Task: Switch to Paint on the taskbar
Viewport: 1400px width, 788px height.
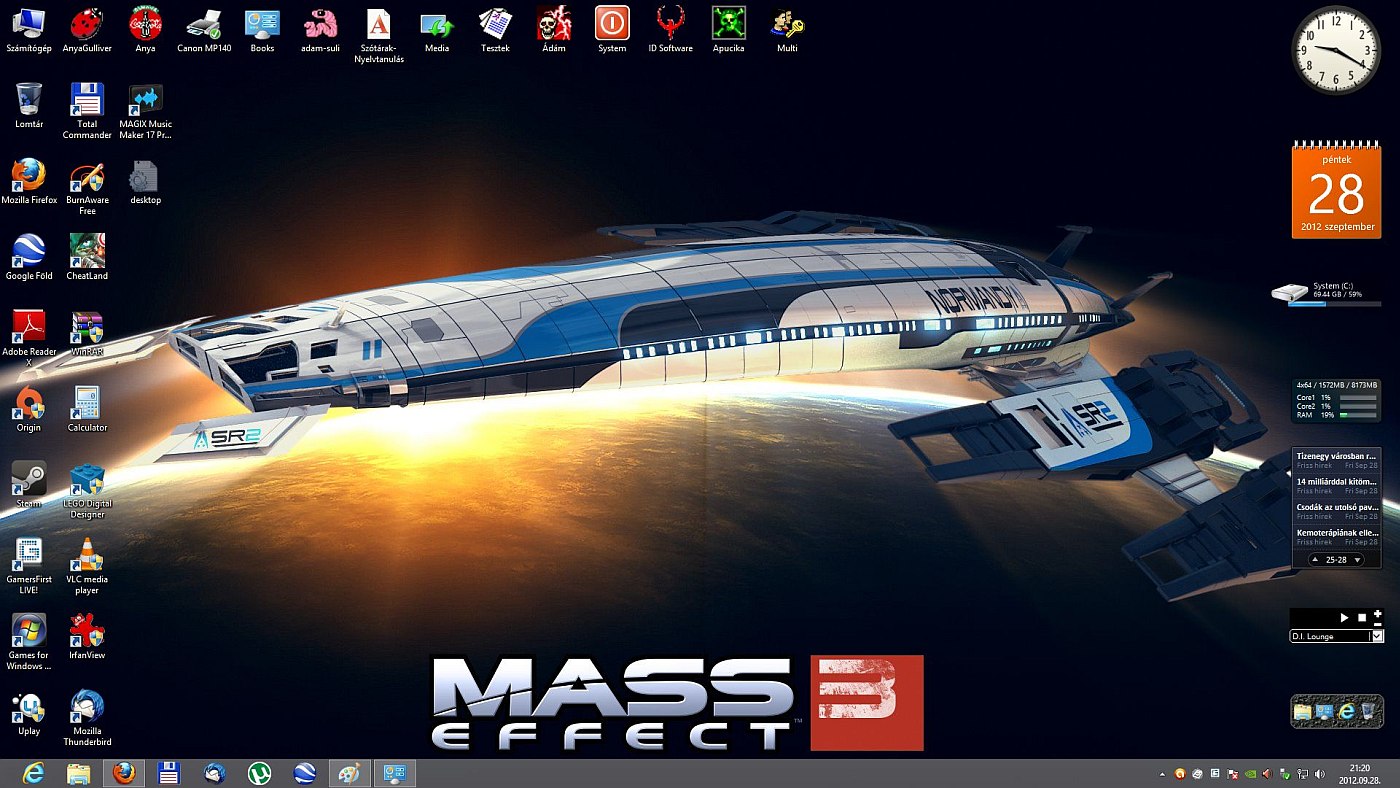Action: pos(350,773)
